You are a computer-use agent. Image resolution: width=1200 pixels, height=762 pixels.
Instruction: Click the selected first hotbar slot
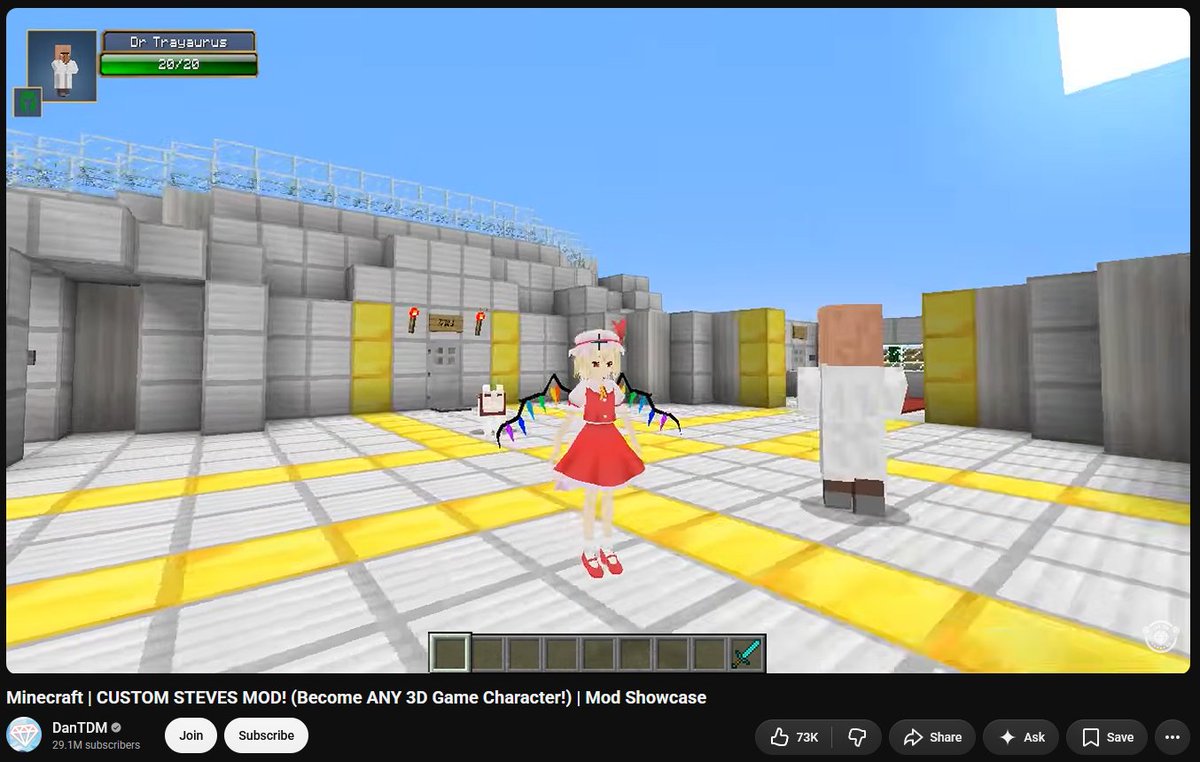(x=450, y=653)
